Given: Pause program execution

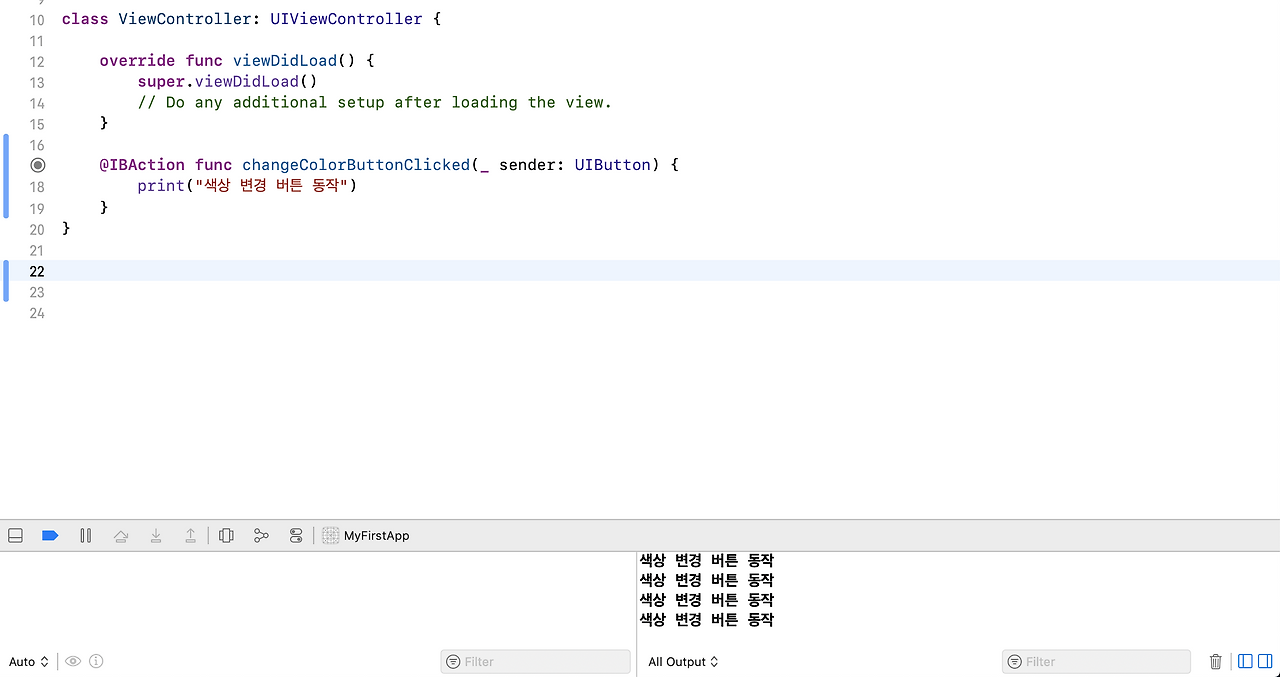Looking at the screenshot, I should 86,536.
